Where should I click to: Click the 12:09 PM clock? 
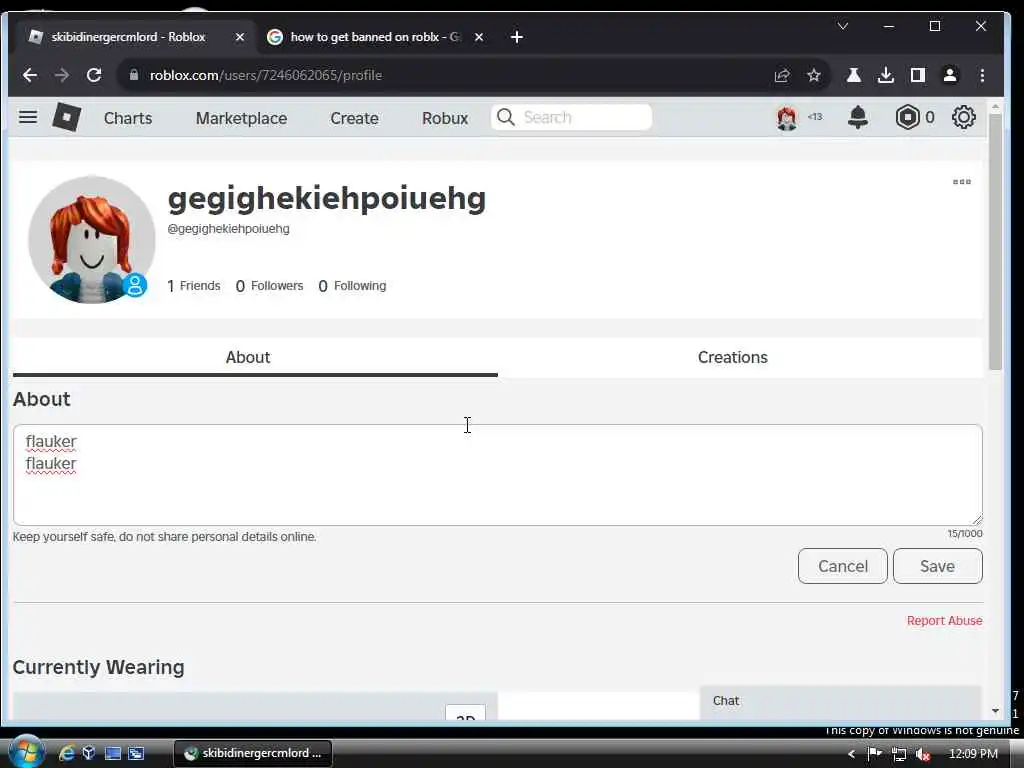973,754
